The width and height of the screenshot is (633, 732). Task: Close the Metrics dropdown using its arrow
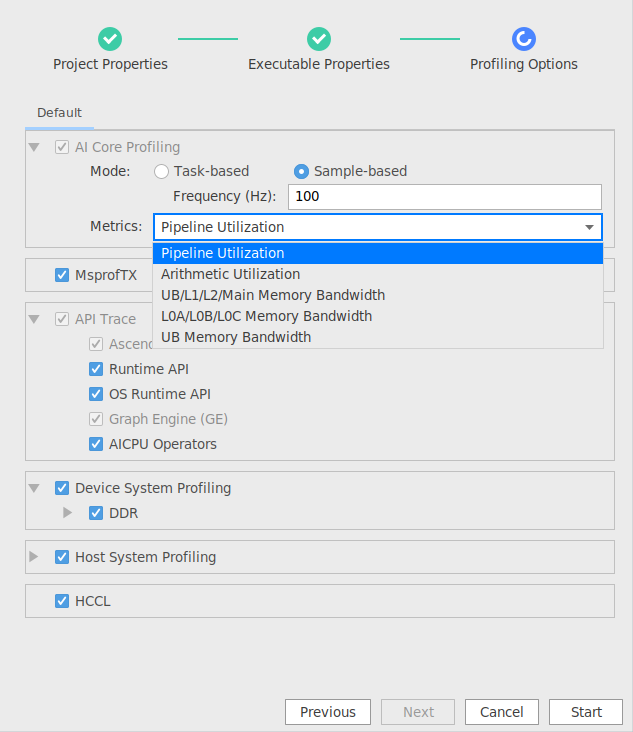pos(589,227)
